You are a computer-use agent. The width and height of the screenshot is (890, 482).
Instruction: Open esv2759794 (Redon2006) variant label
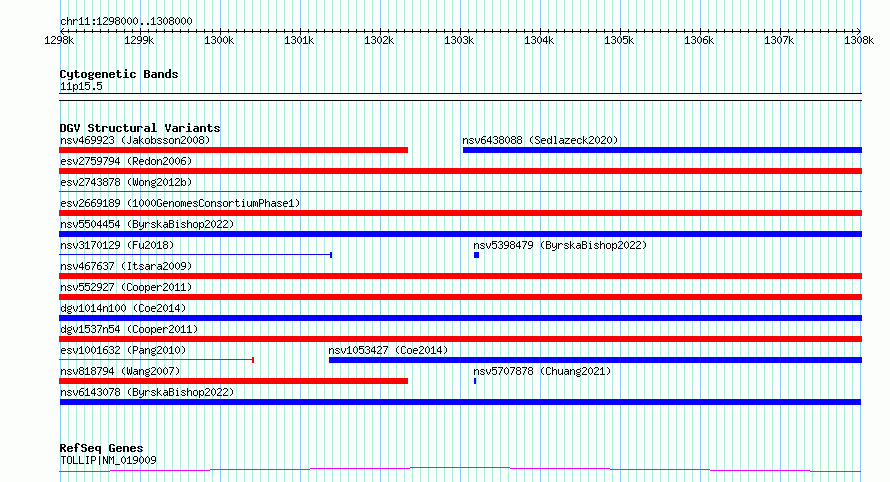(x=126, y=161)
